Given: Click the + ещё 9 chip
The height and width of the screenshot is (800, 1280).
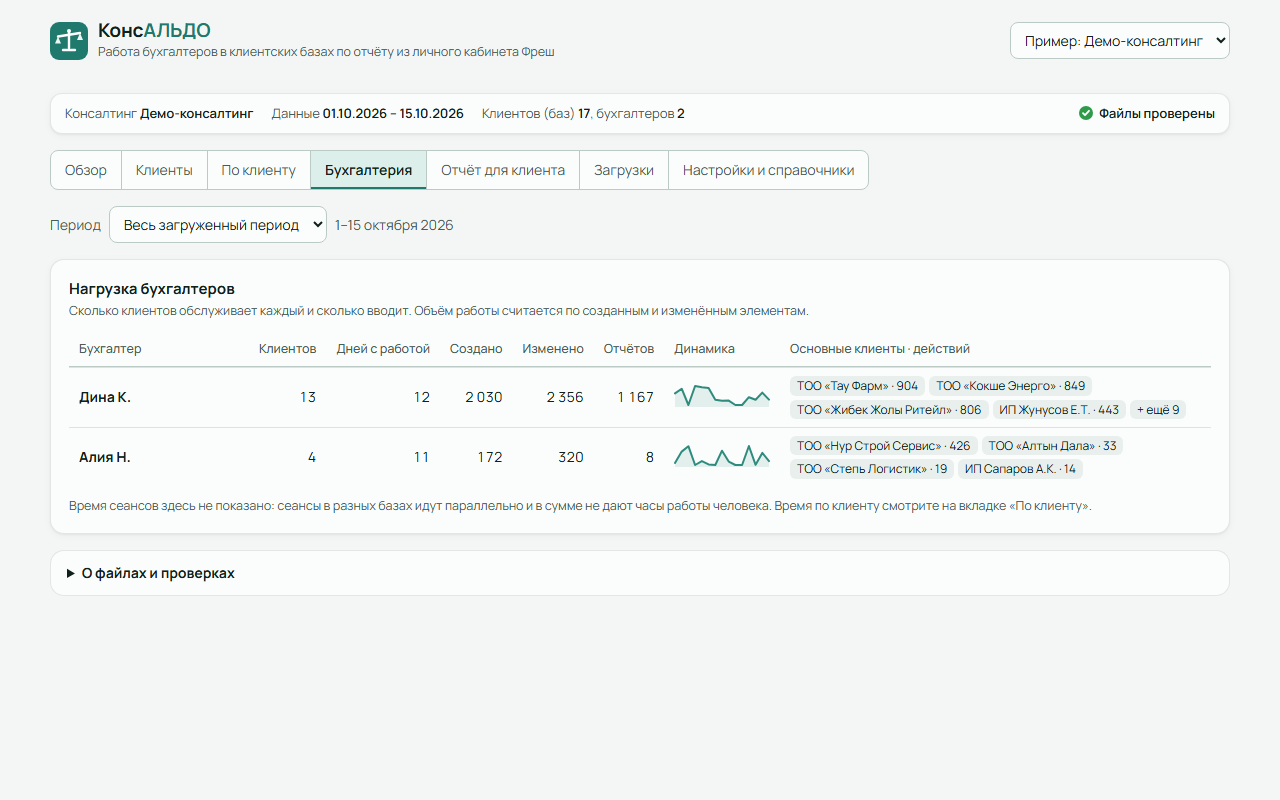Looking at the screenshot, I should (1158, 410).
